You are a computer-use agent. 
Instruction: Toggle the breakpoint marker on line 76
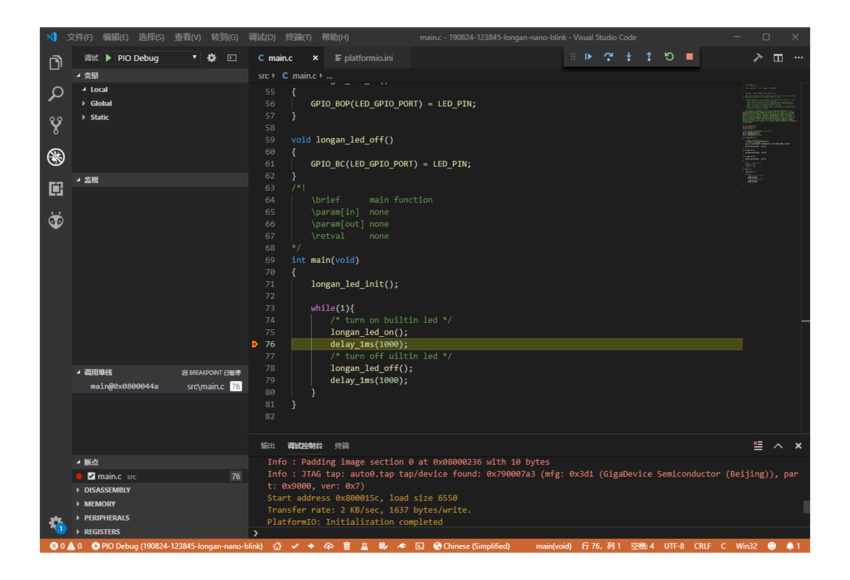[255, 344]
